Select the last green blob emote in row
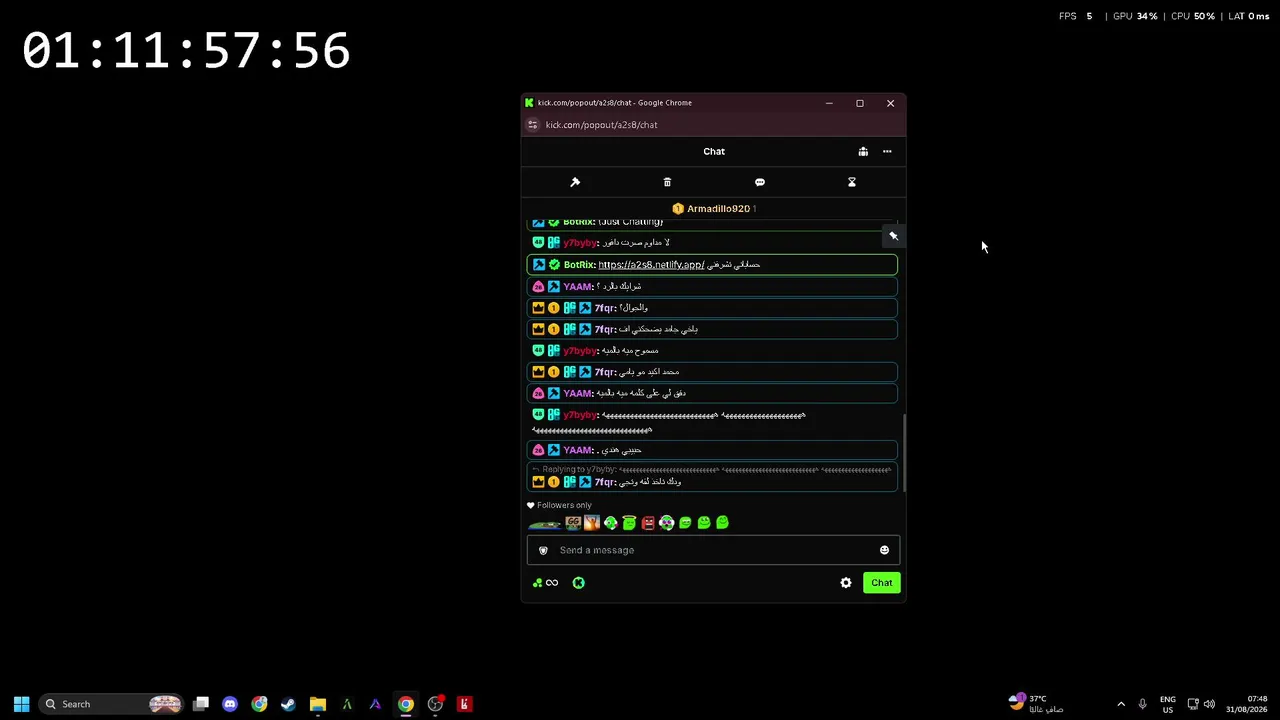The width and height of the screenshot is (1280, 720). 722,523
